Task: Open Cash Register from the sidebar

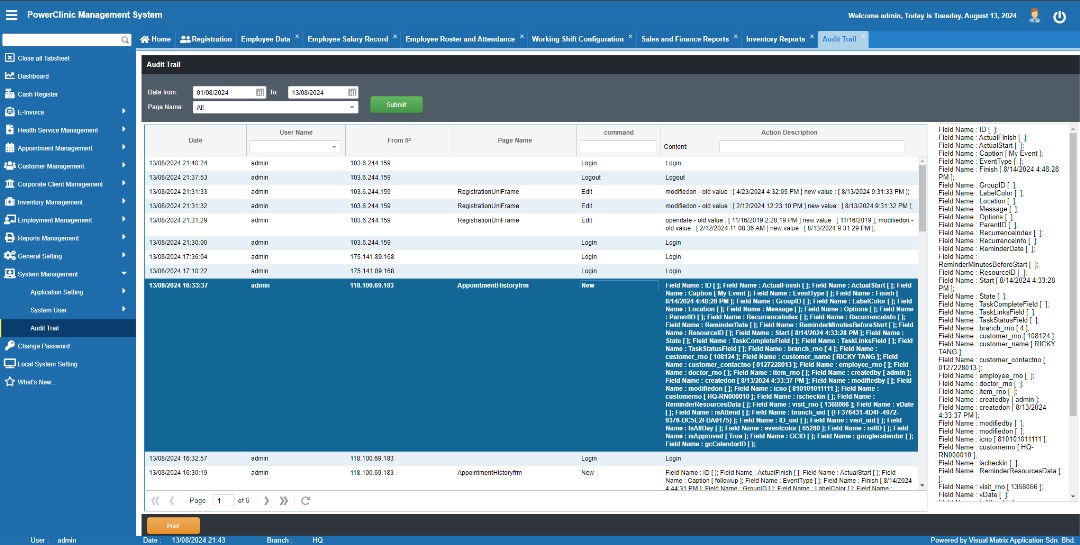Action: (x=38, y=94)
